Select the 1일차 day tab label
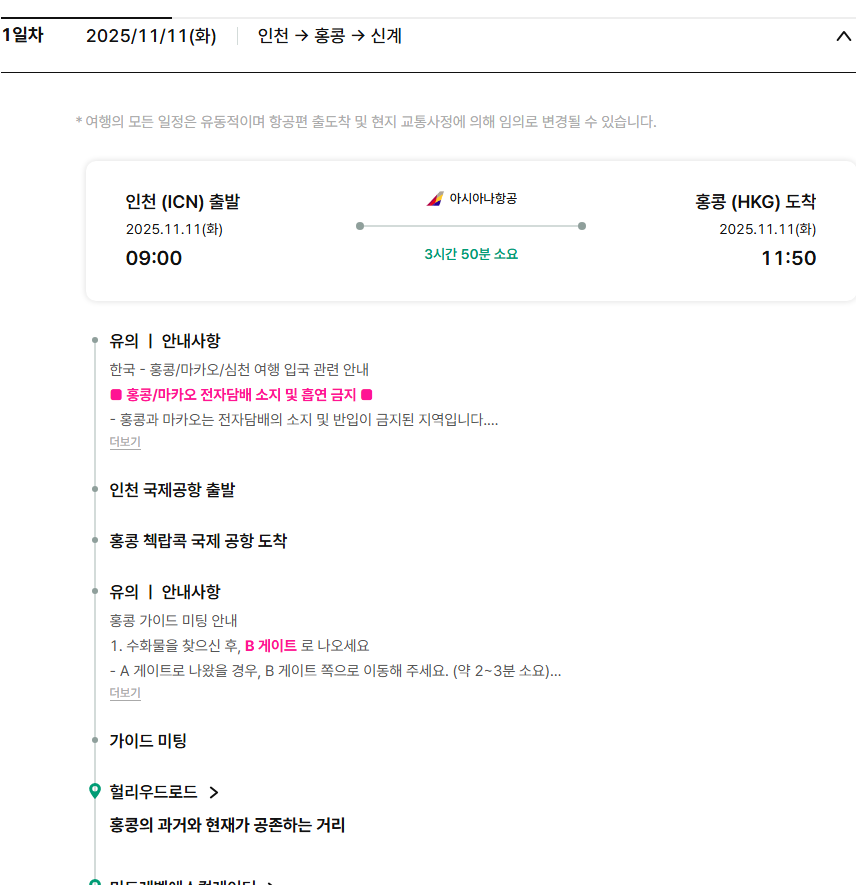 (x=22, y=36)
